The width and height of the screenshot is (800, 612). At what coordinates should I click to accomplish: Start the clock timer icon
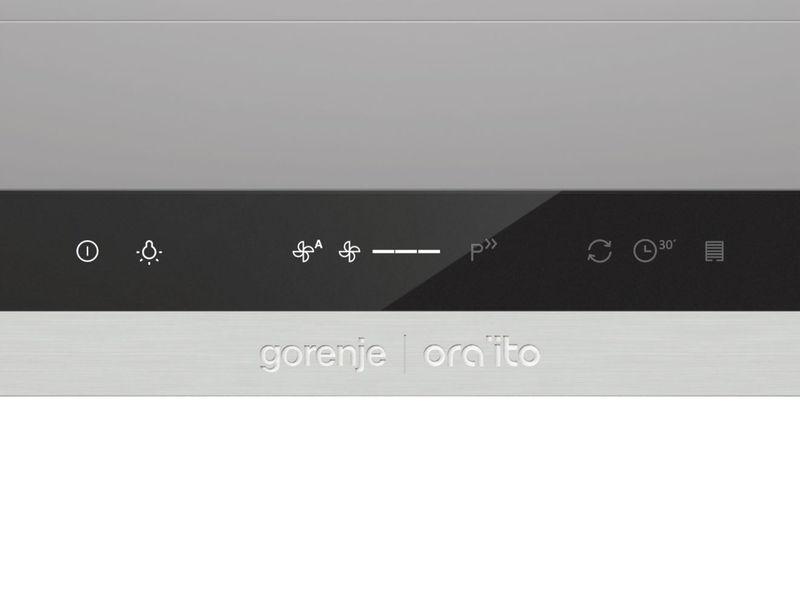(x=645, y=251)
